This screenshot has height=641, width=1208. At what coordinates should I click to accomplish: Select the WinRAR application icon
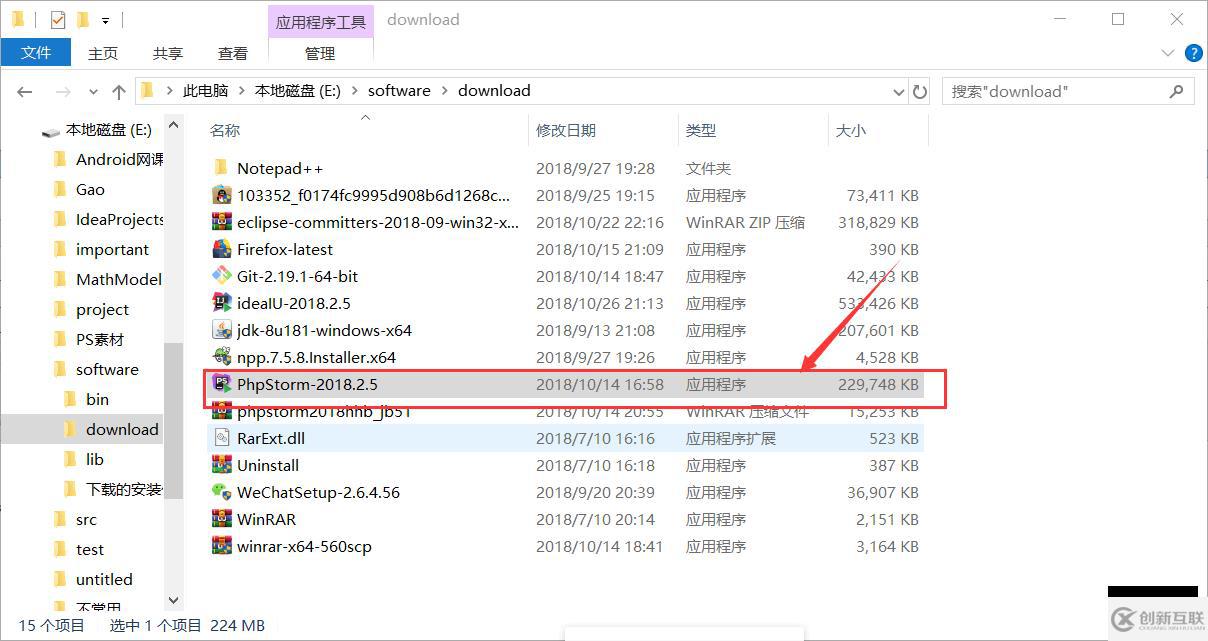click(x=222, y=519)
